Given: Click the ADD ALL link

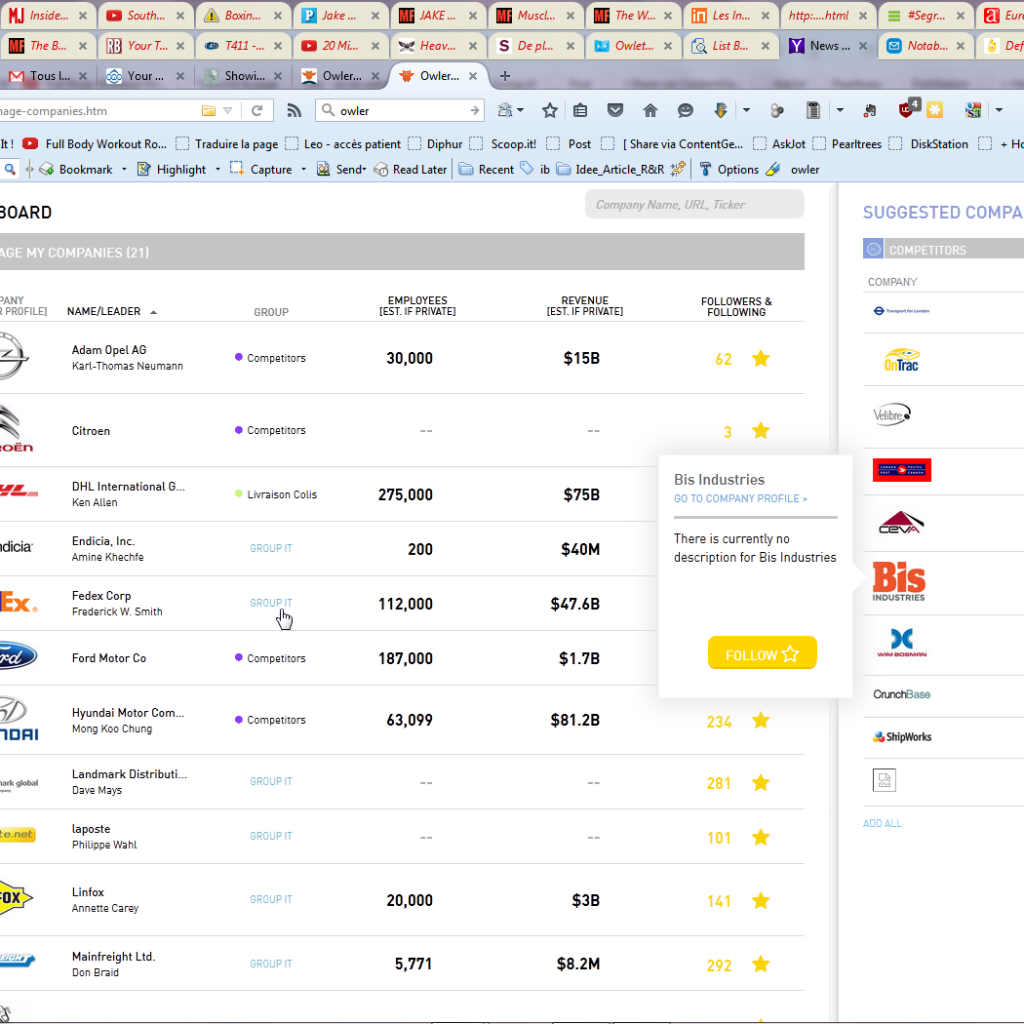Looking at the screenshot, I should 882,823.
